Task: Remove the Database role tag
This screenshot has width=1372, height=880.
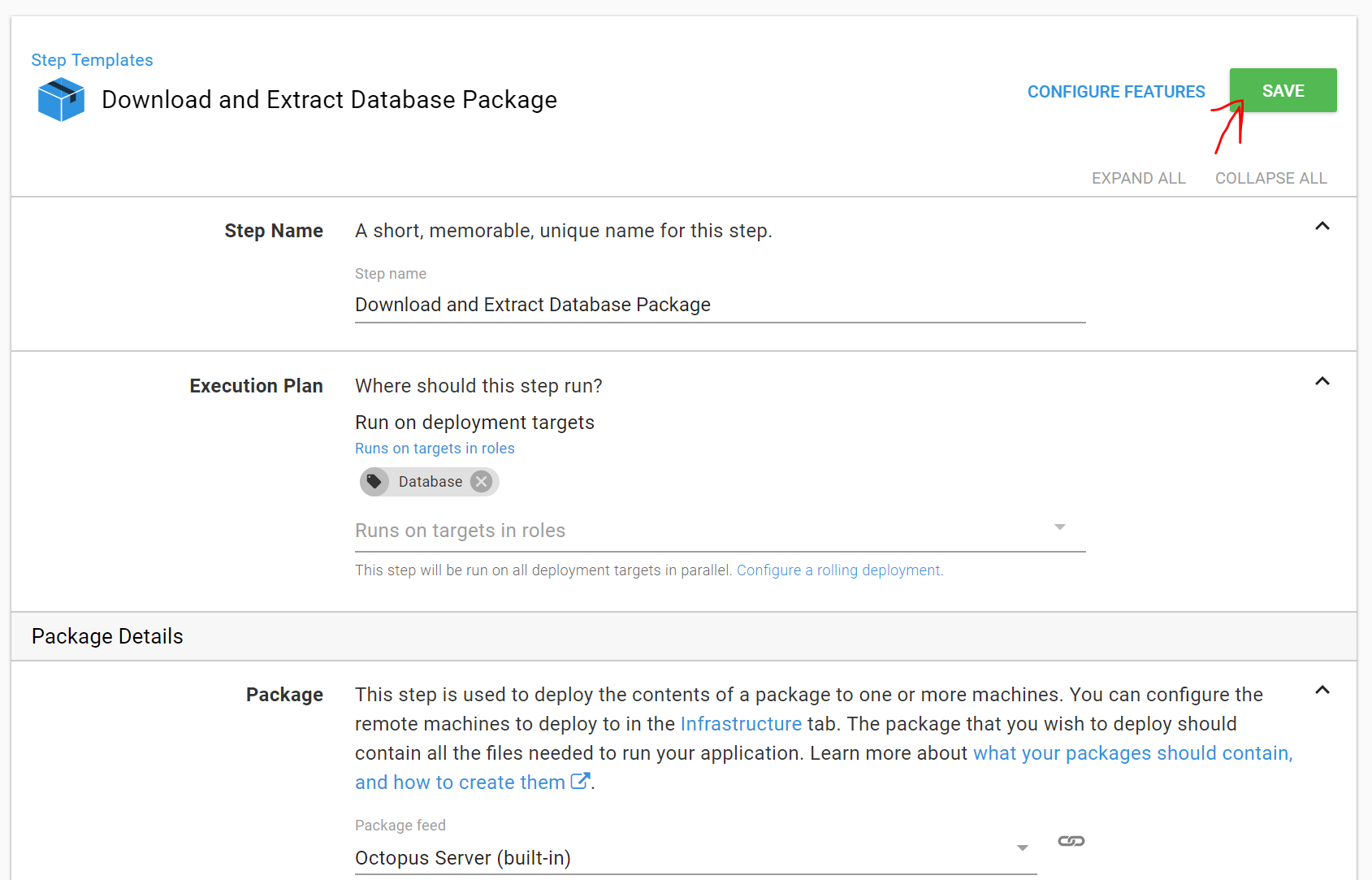Action: (482, 482)
